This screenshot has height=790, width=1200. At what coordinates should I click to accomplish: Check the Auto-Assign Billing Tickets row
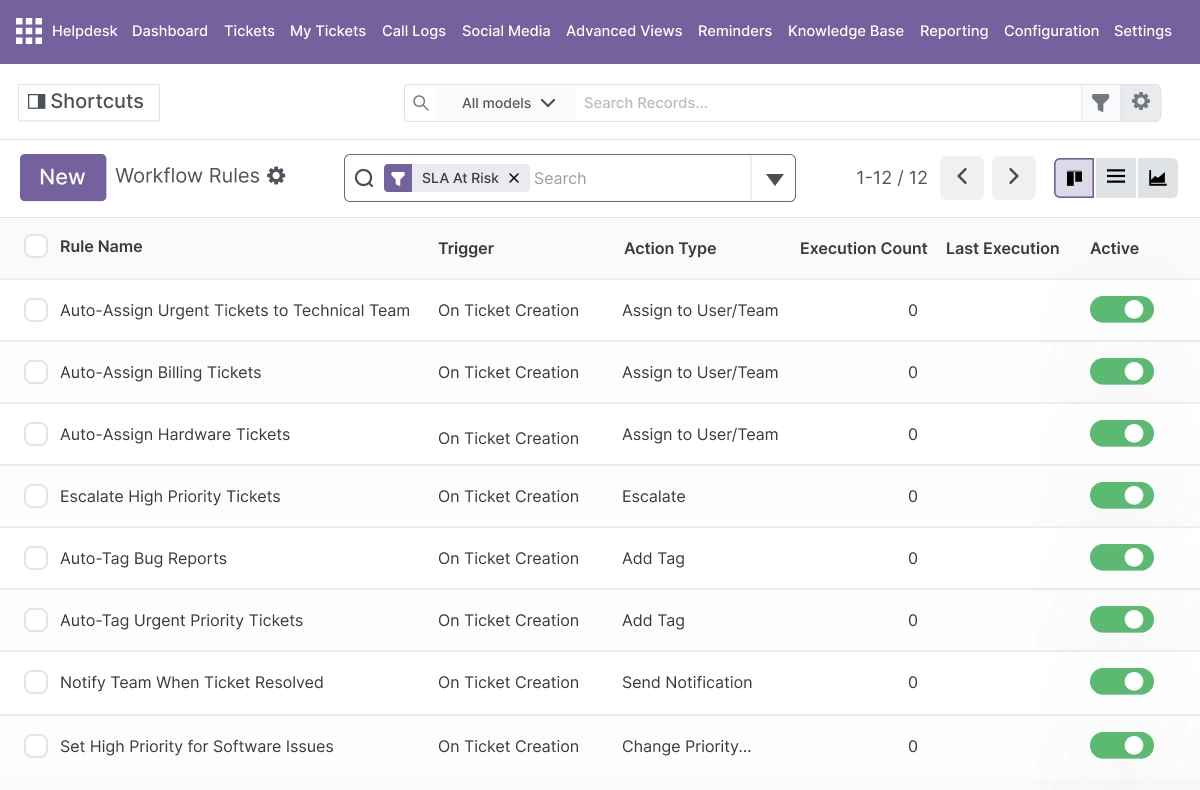pyautogui.click(x=36, y=372)
